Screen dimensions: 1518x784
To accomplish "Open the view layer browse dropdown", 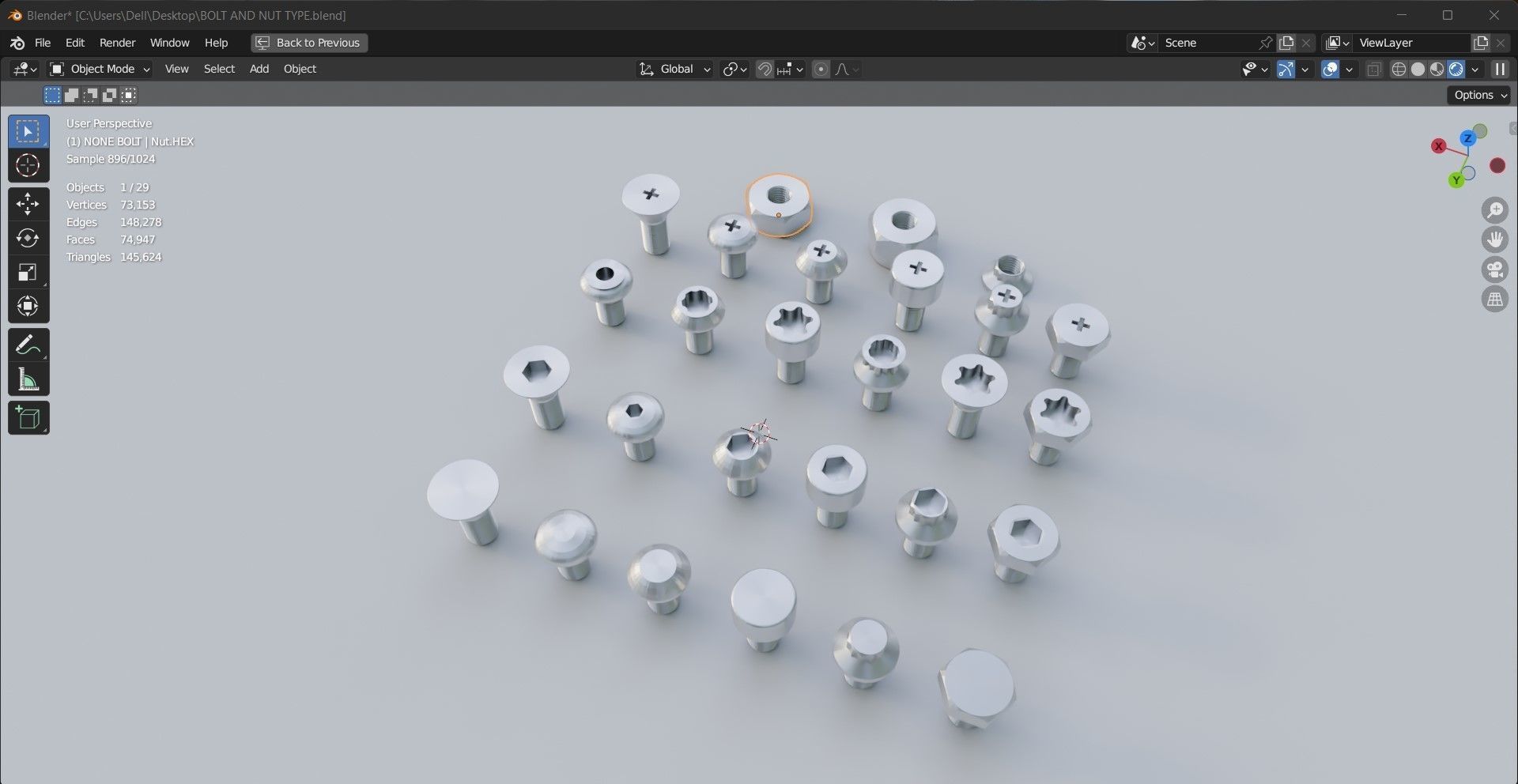I will tap(1337, 43).
